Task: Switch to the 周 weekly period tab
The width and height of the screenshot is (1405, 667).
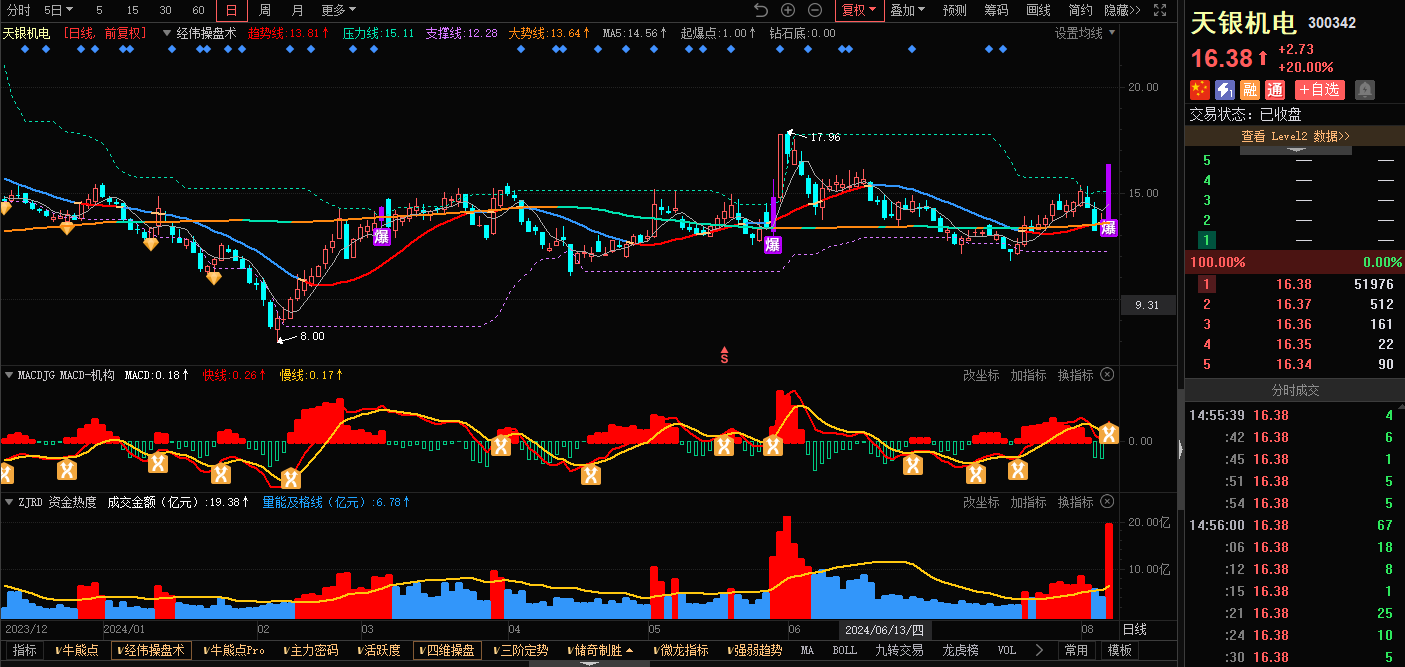Action: pos(265,10)
